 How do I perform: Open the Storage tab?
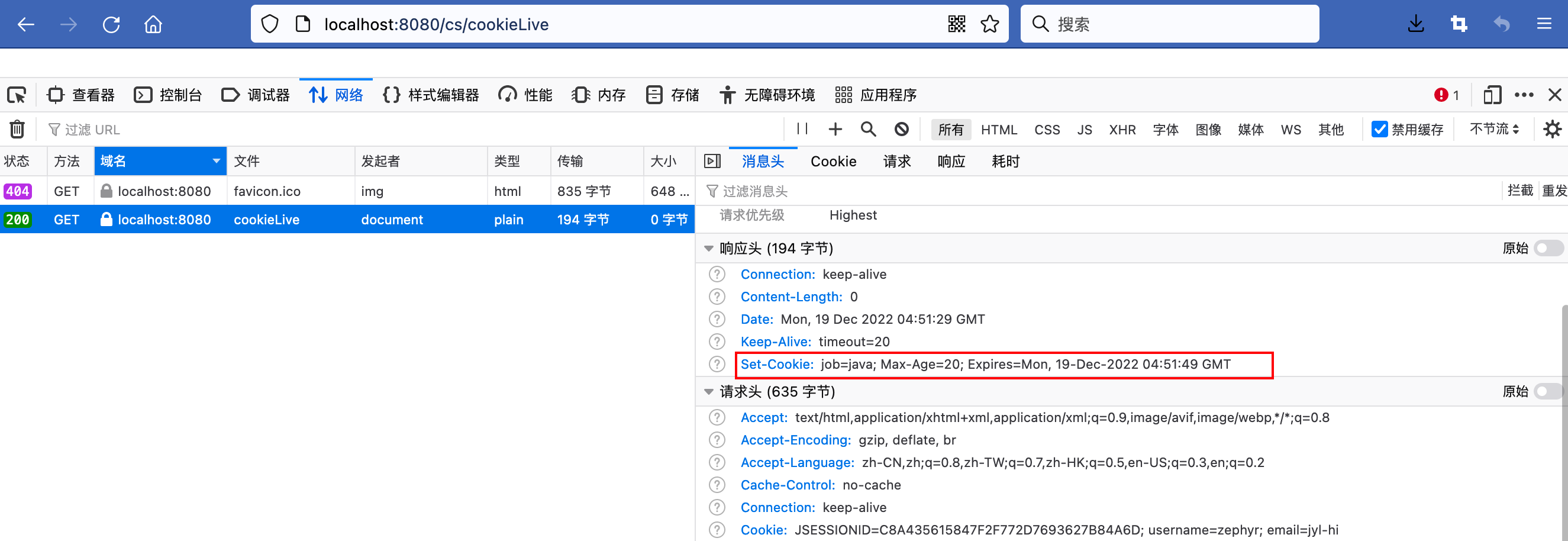coord(673,95)
